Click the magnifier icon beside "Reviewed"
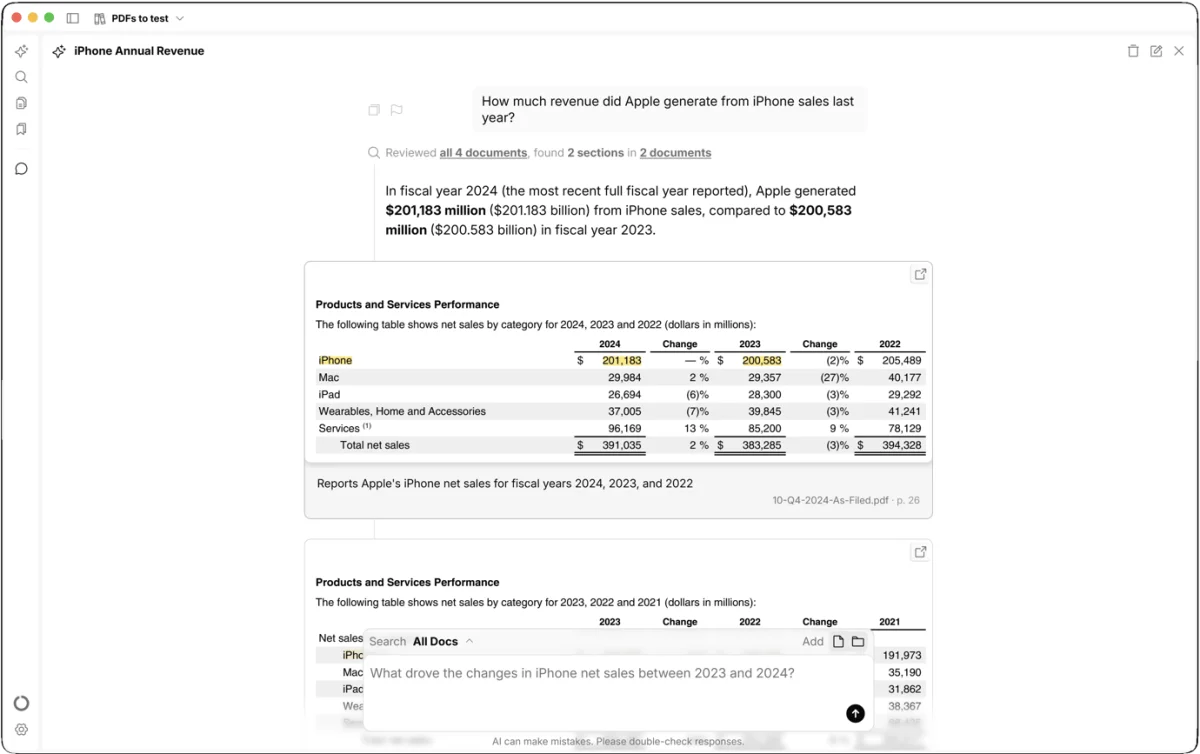 [x=374, y=153]
